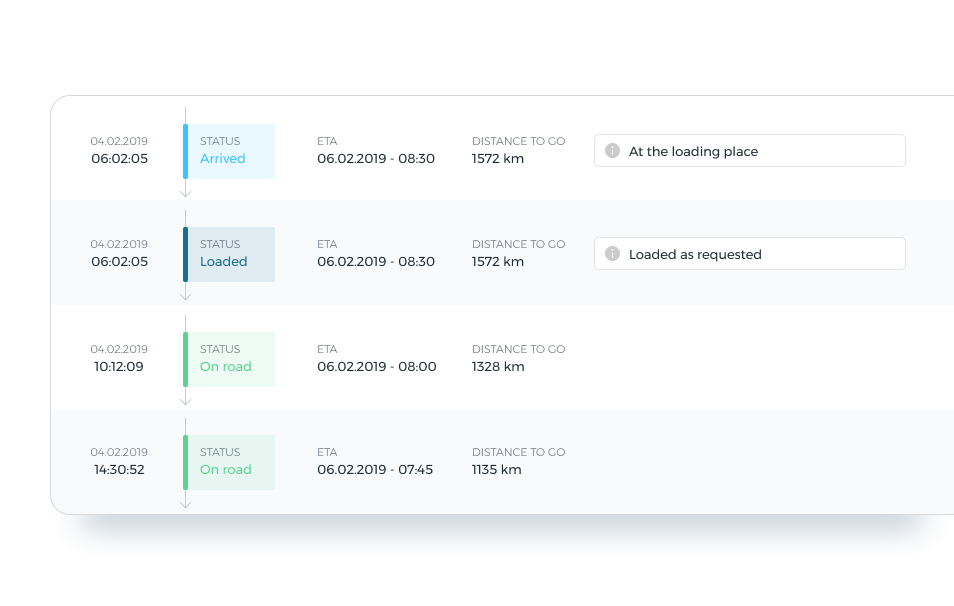Click timeline arrow below the 14:30:52 entry
Viewport: 954px width, 606px height.
(x=185, y=503)
